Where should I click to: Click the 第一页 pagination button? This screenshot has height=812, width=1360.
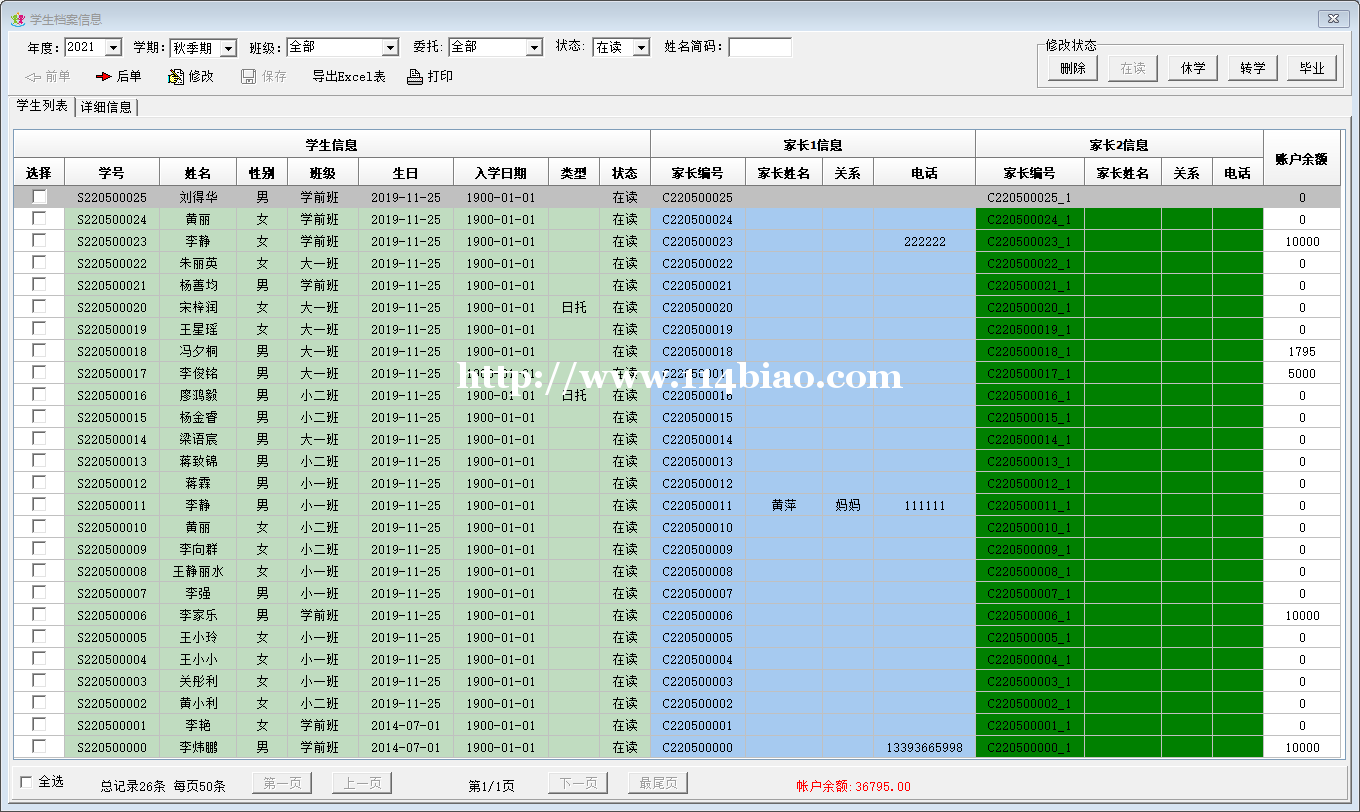(283, 784)
